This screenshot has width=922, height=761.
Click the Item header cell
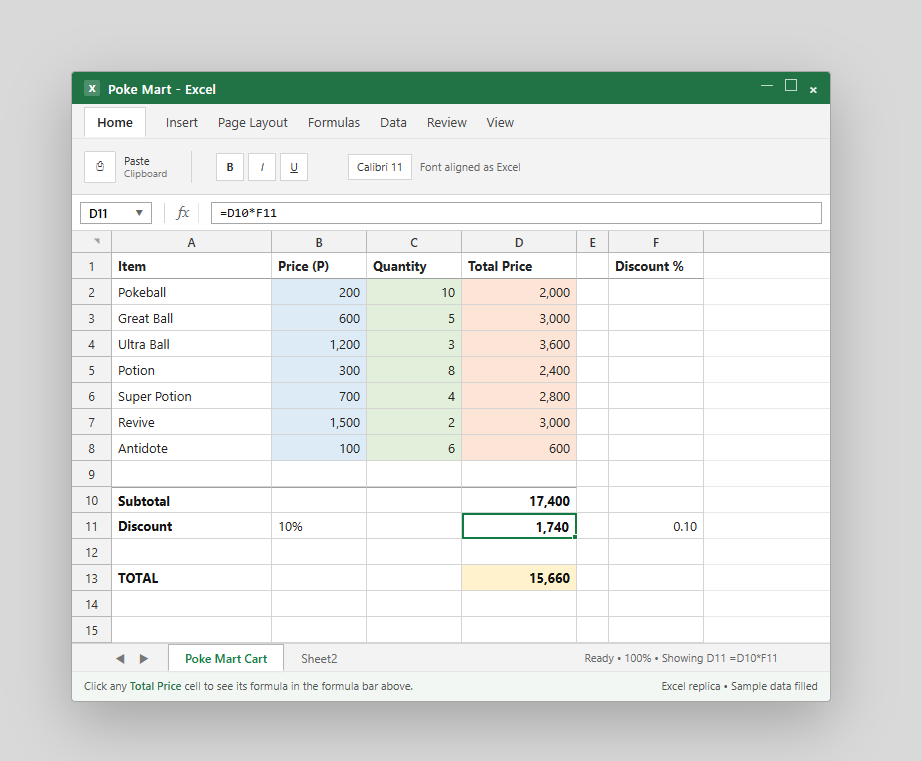click(x=192, y=266)
